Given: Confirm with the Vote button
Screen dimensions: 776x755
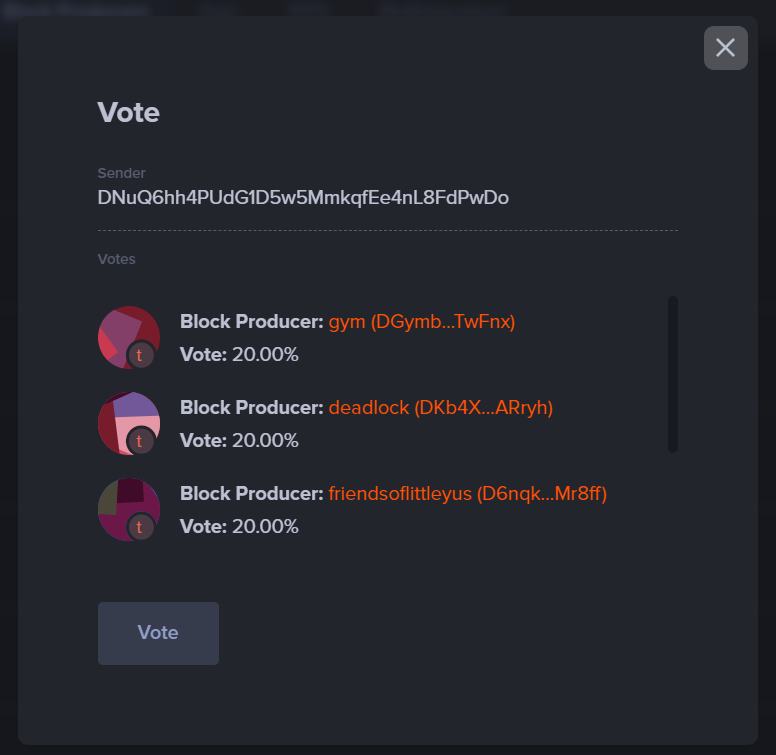Looking at the screenshot, I should (158, 633).
